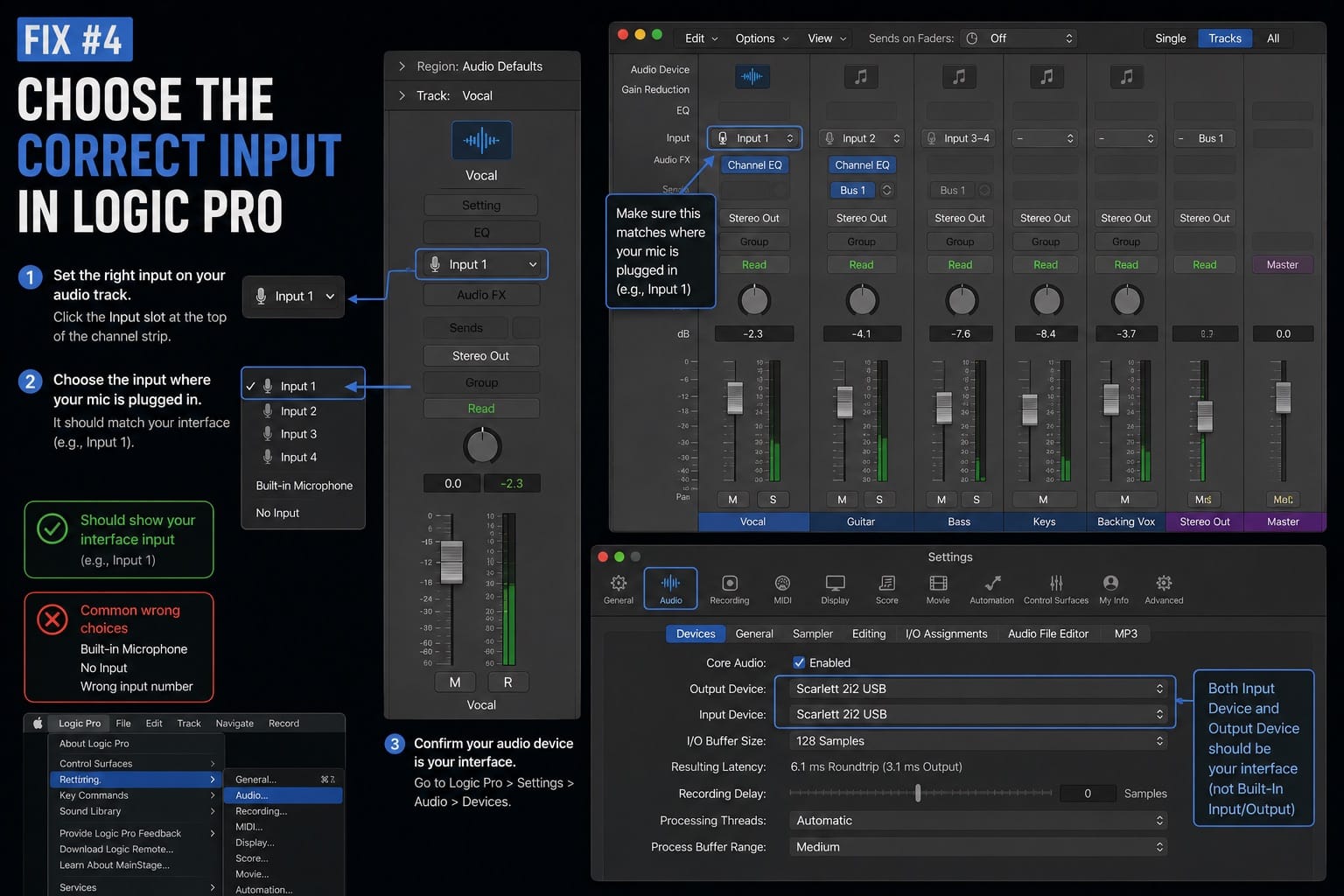Image resolution: width=1344 pixels, height=896 pixels.
Task: Open the Audio settings icon
Action: pos(671,589)
